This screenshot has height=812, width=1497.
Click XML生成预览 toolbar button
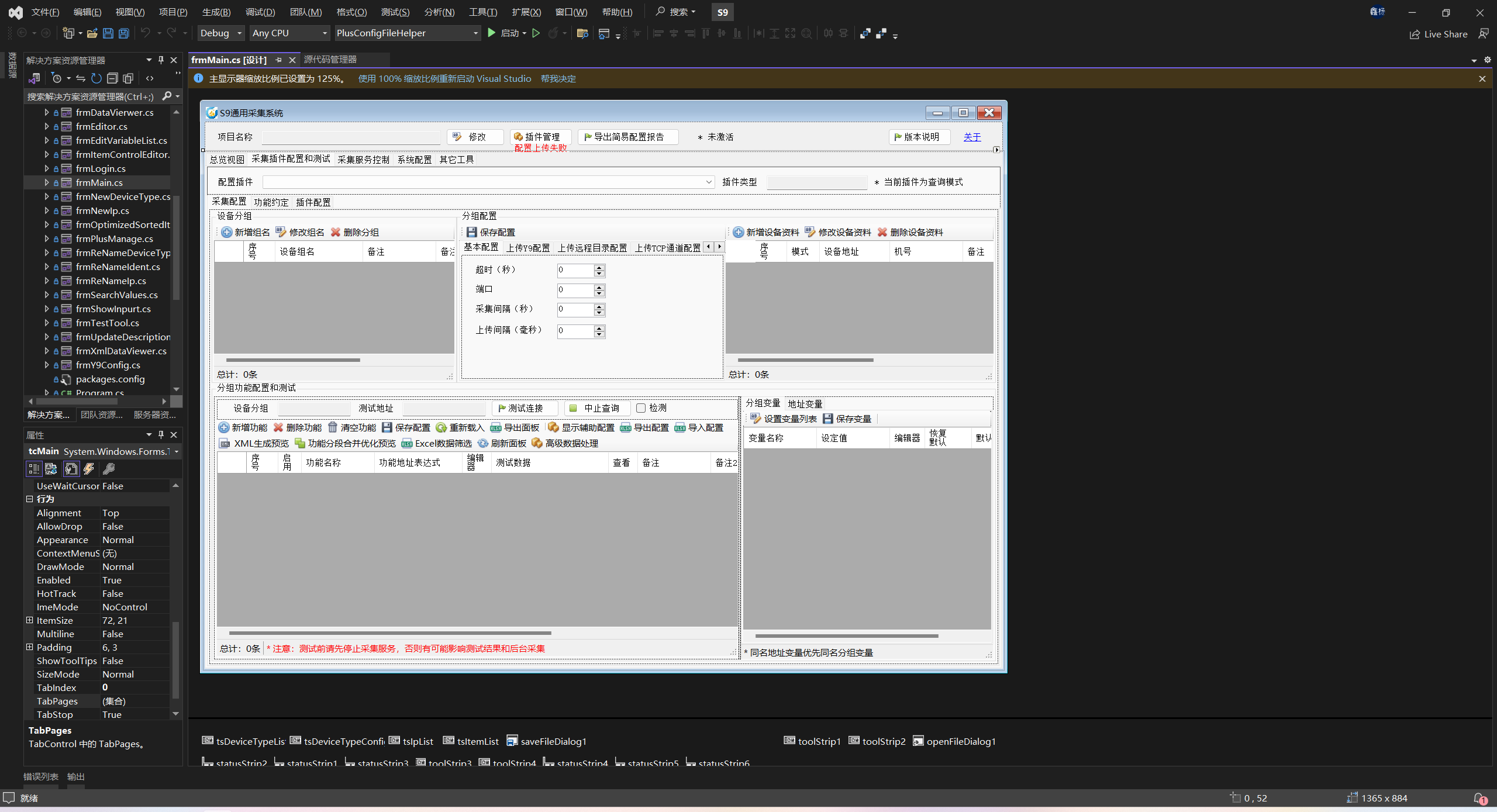254,443
